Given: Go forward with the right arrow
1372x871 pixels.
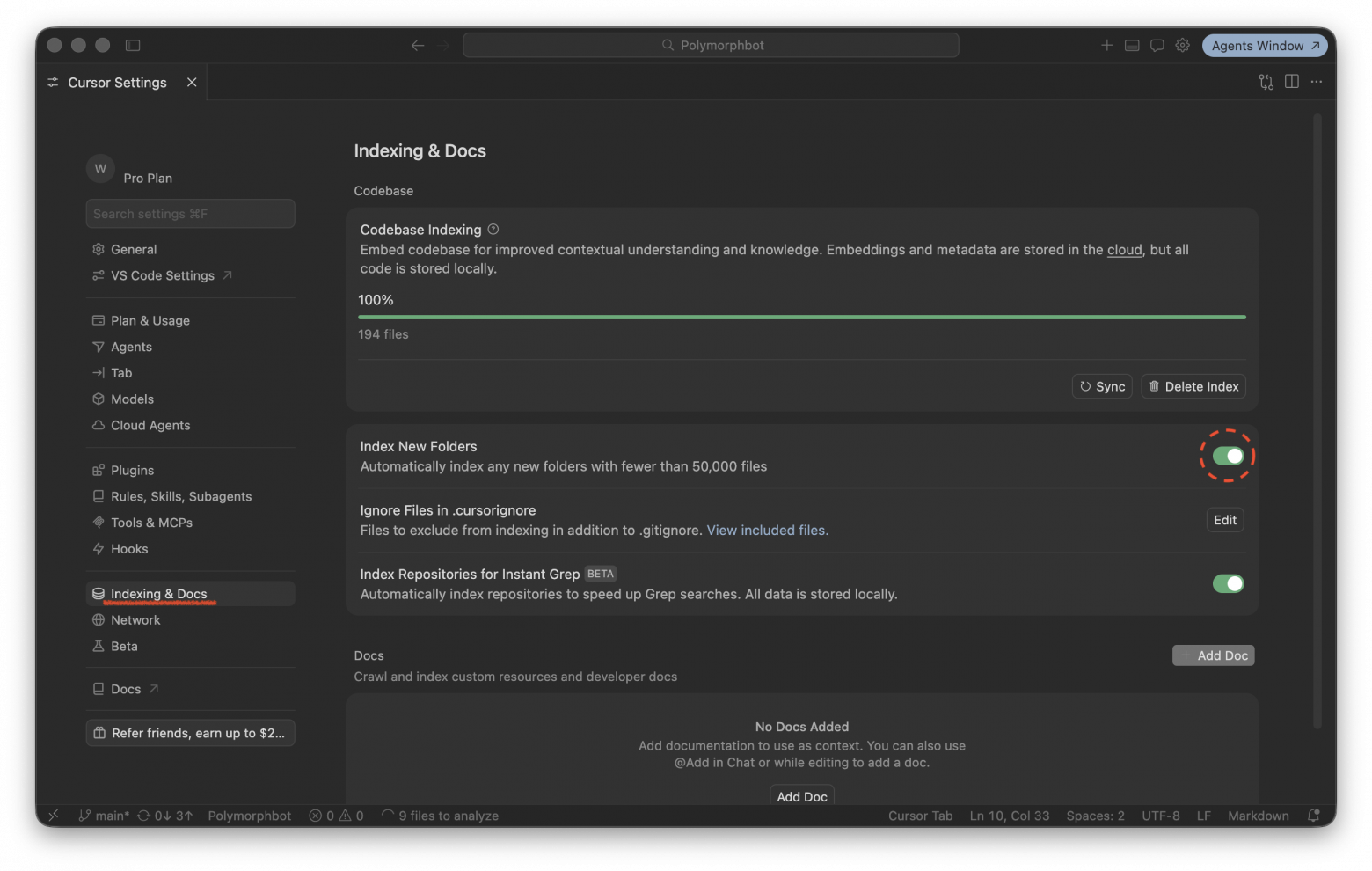Looking at the screenshot, I should tap(444, 46).
